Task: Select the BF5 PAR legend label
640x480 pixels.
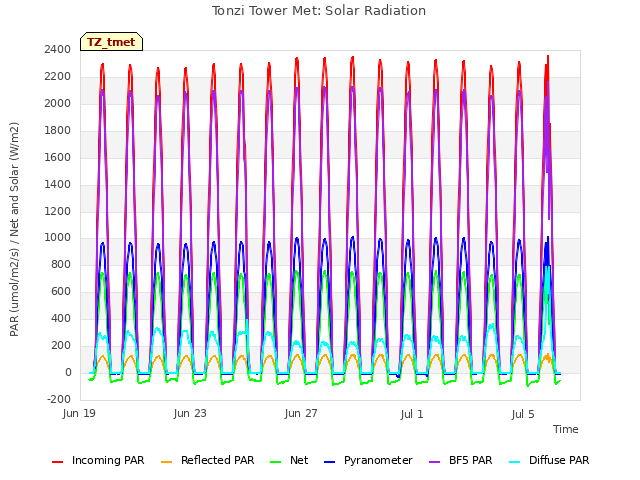Action: pos(471,460)
